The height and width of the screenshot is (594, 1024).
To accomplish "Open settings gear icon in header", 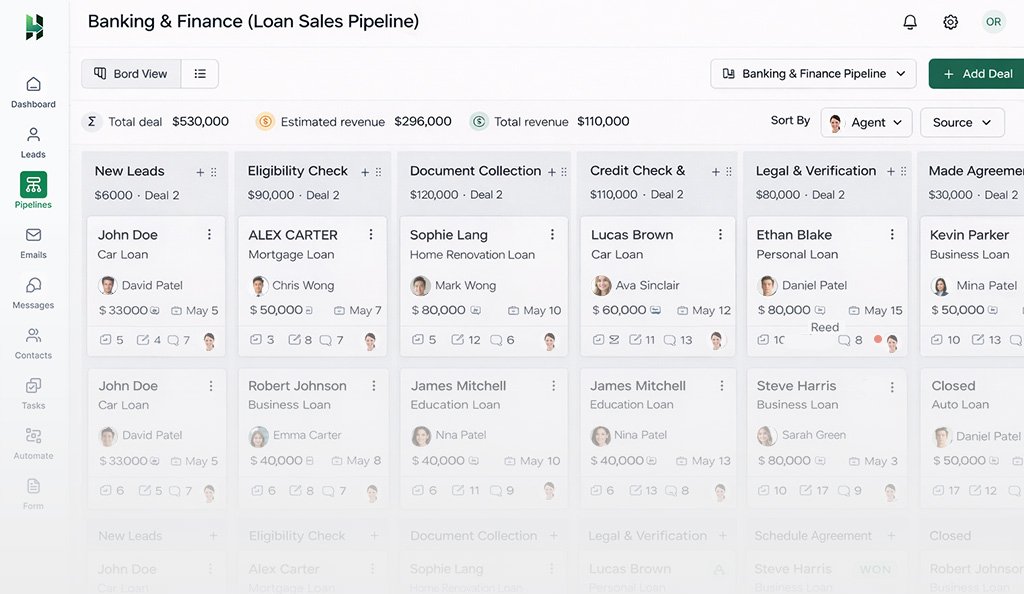I will pyautogui.click(x=950, y=22).
